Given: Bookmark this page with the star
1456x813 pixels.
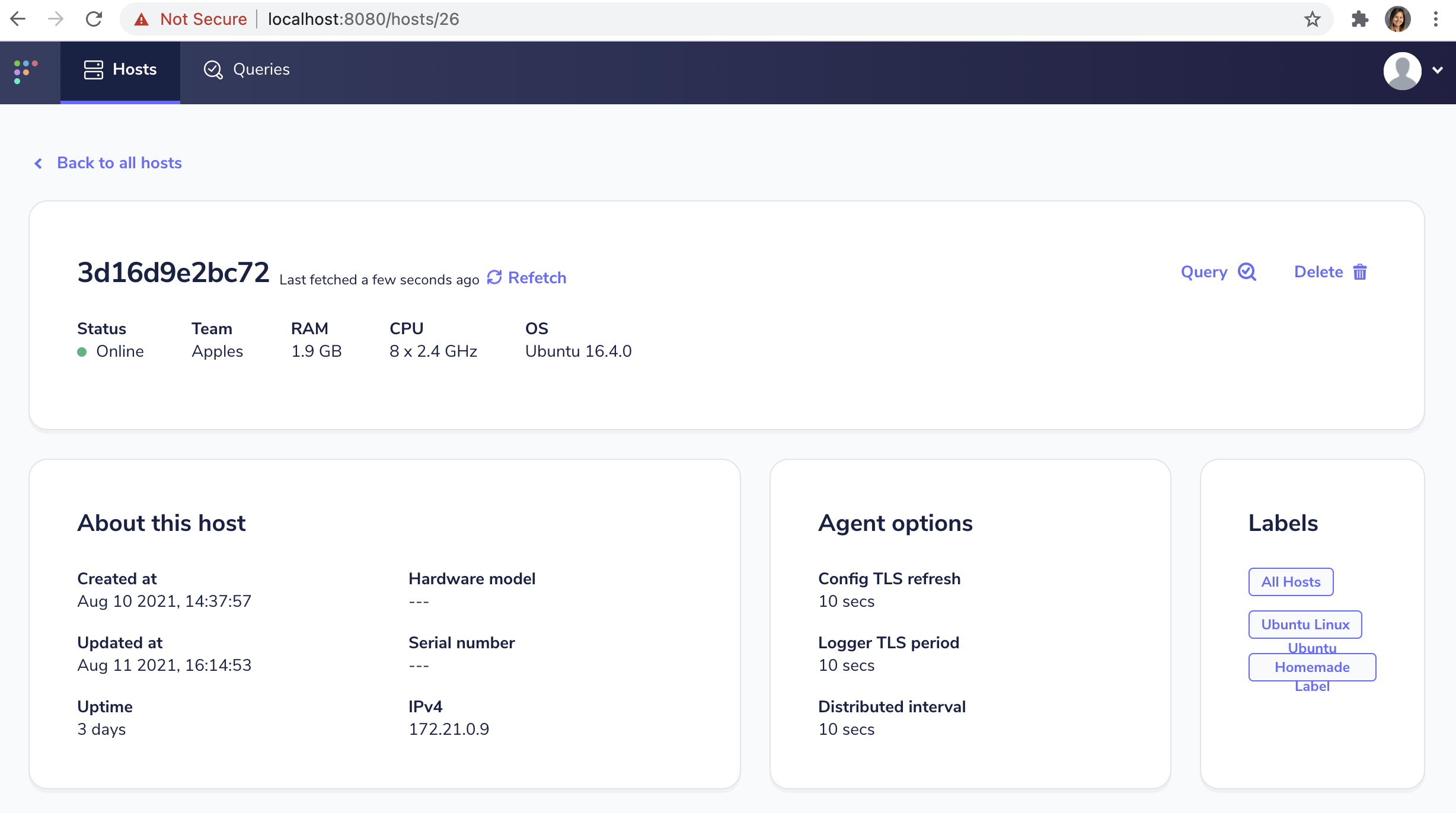Looking at the screenshot, I should [1313, 20].
